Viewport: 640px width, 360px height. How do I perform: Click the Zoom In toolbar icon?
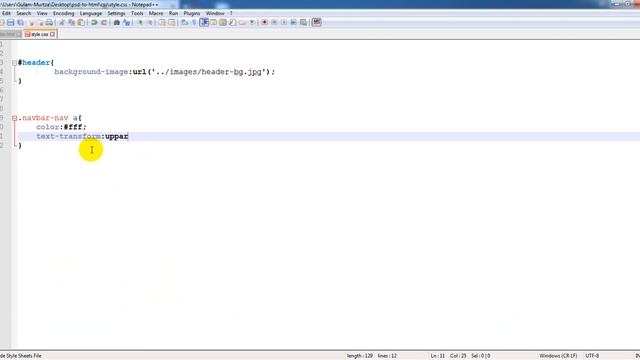tap(140, 22)
